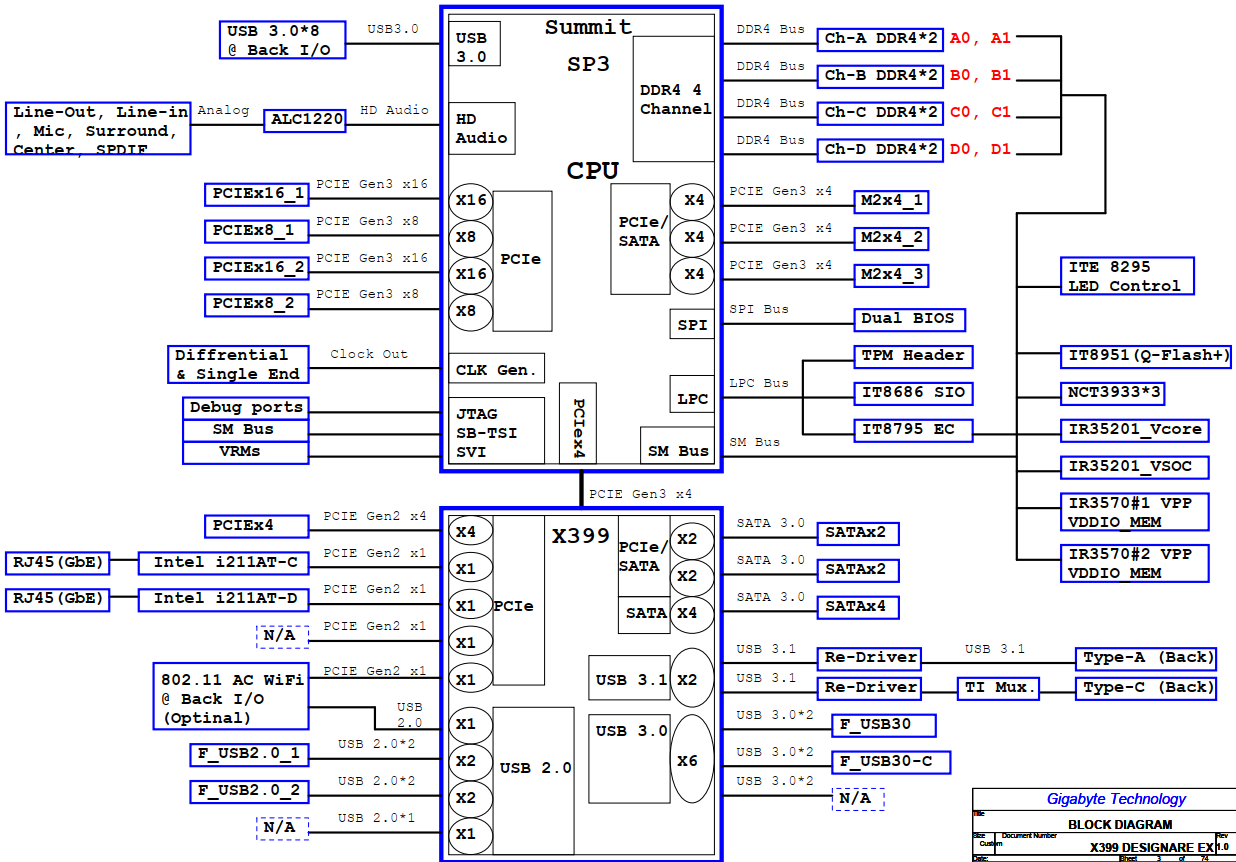Image resolution: width=1236 pixels, height=862 pixels.
Task: Click the "USB 3.0*8 @ Back I/O" block
Action: point(283,40)
